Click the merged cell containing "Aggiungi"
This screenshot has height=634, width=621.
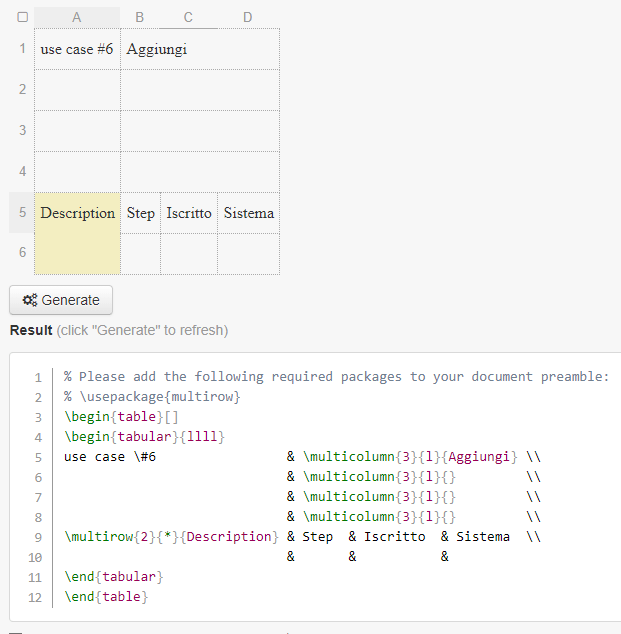pyautogui.click(x=200, y=49)
